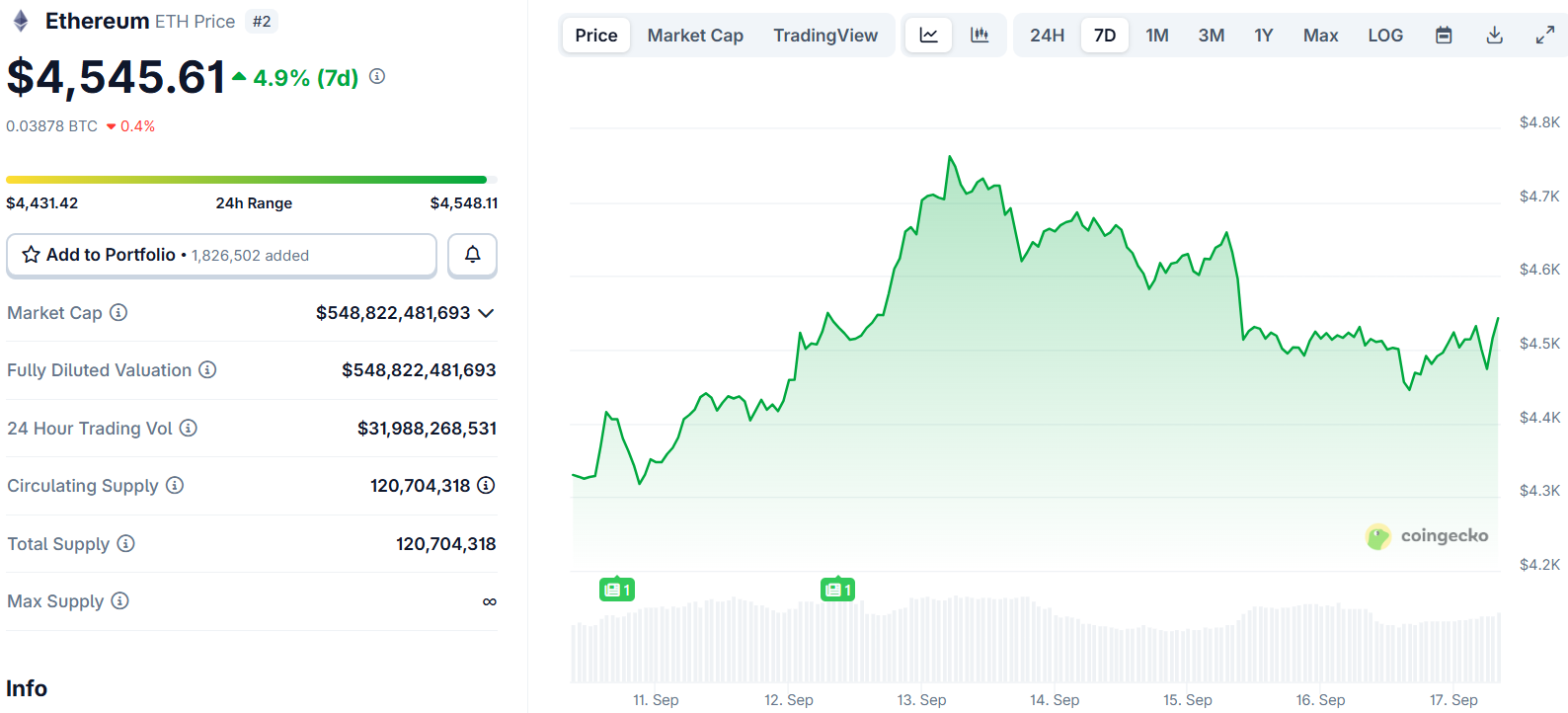Image resolution: width=1568 pixels, height=713 pixels.
Task: Toggle LOG scale on chart
Action: [x=1385, y=36]
